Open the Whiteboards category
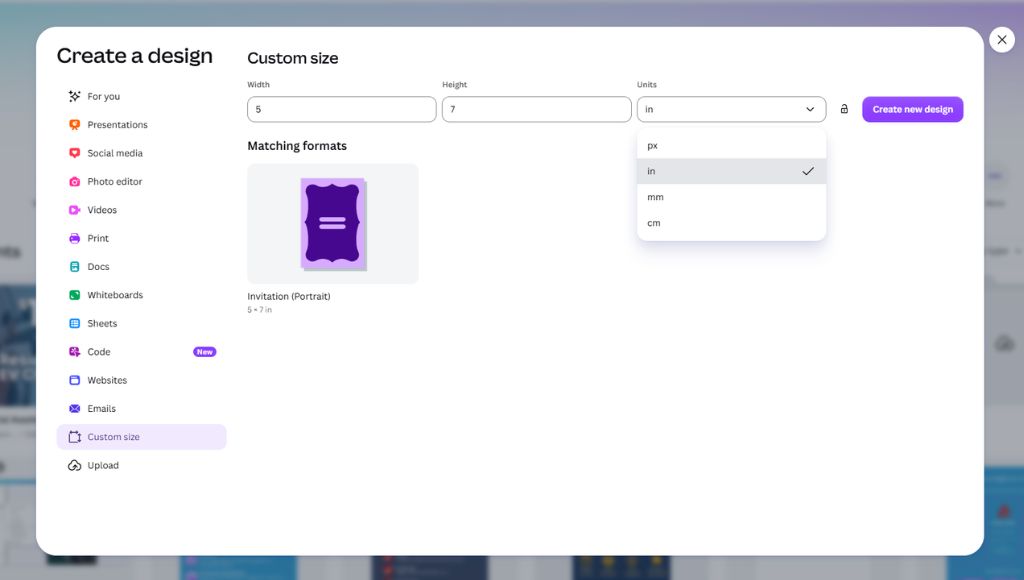 pos(141,295)
